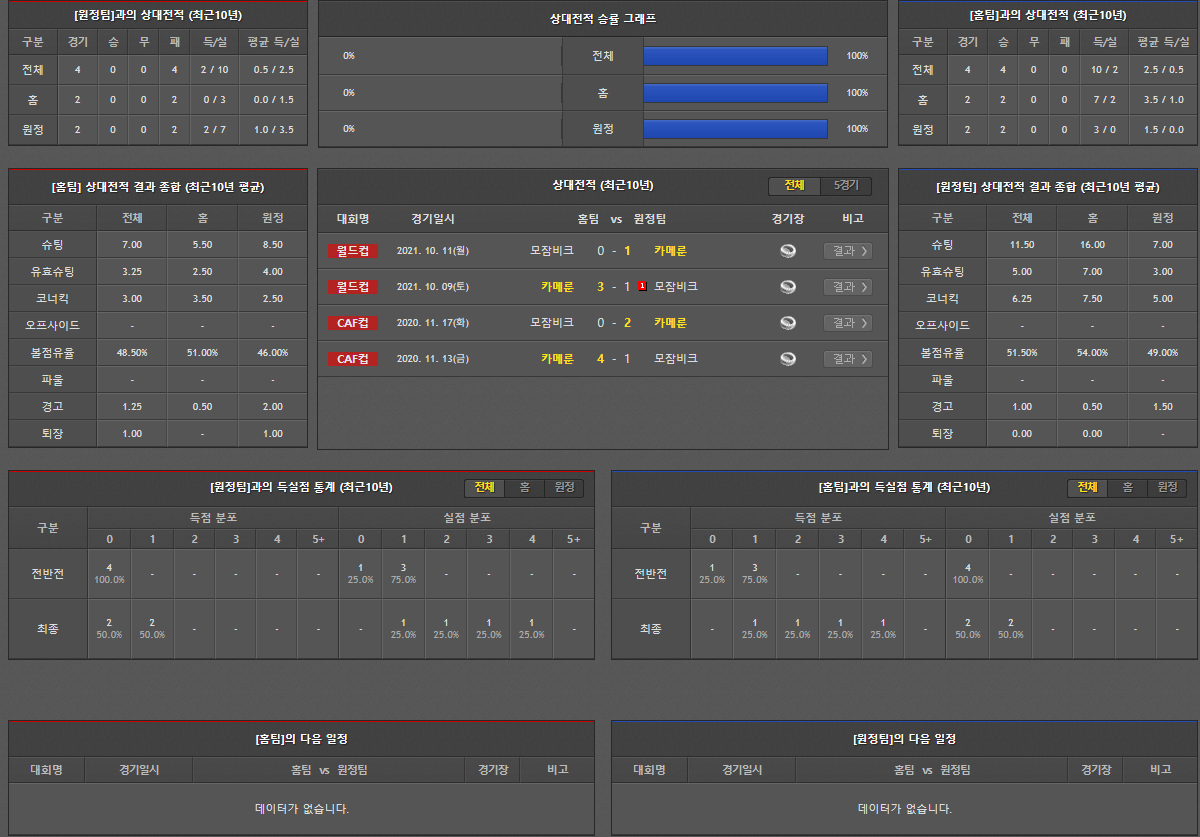Click stadium icon for 2020.11.13 match
The image size is (1200, 837).
(788, 359)
